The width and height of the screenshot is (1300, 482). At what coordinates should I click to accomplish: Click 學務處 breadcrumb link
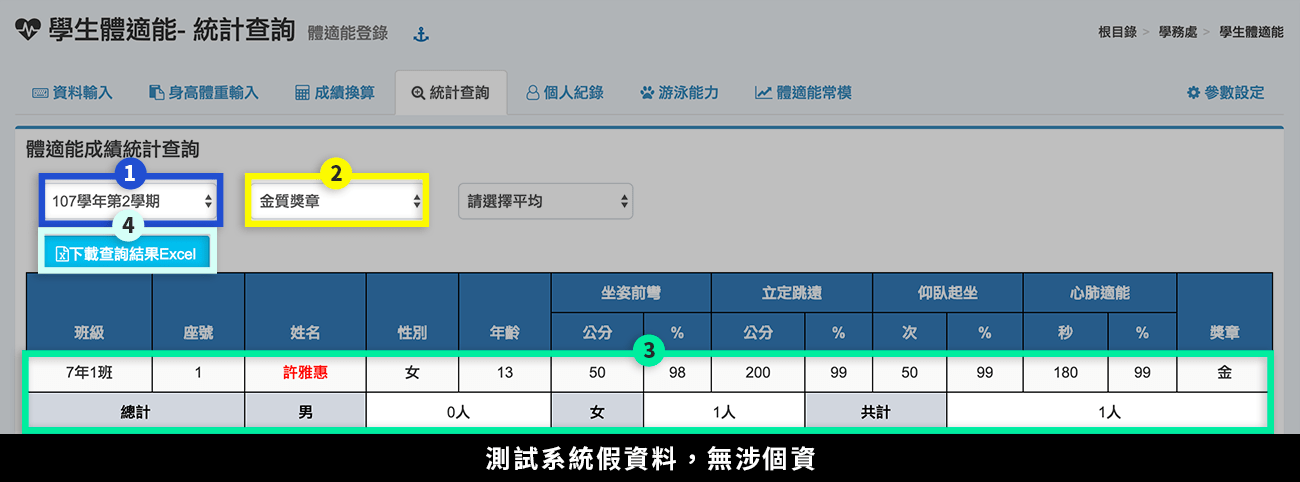tap(1176, 32)
